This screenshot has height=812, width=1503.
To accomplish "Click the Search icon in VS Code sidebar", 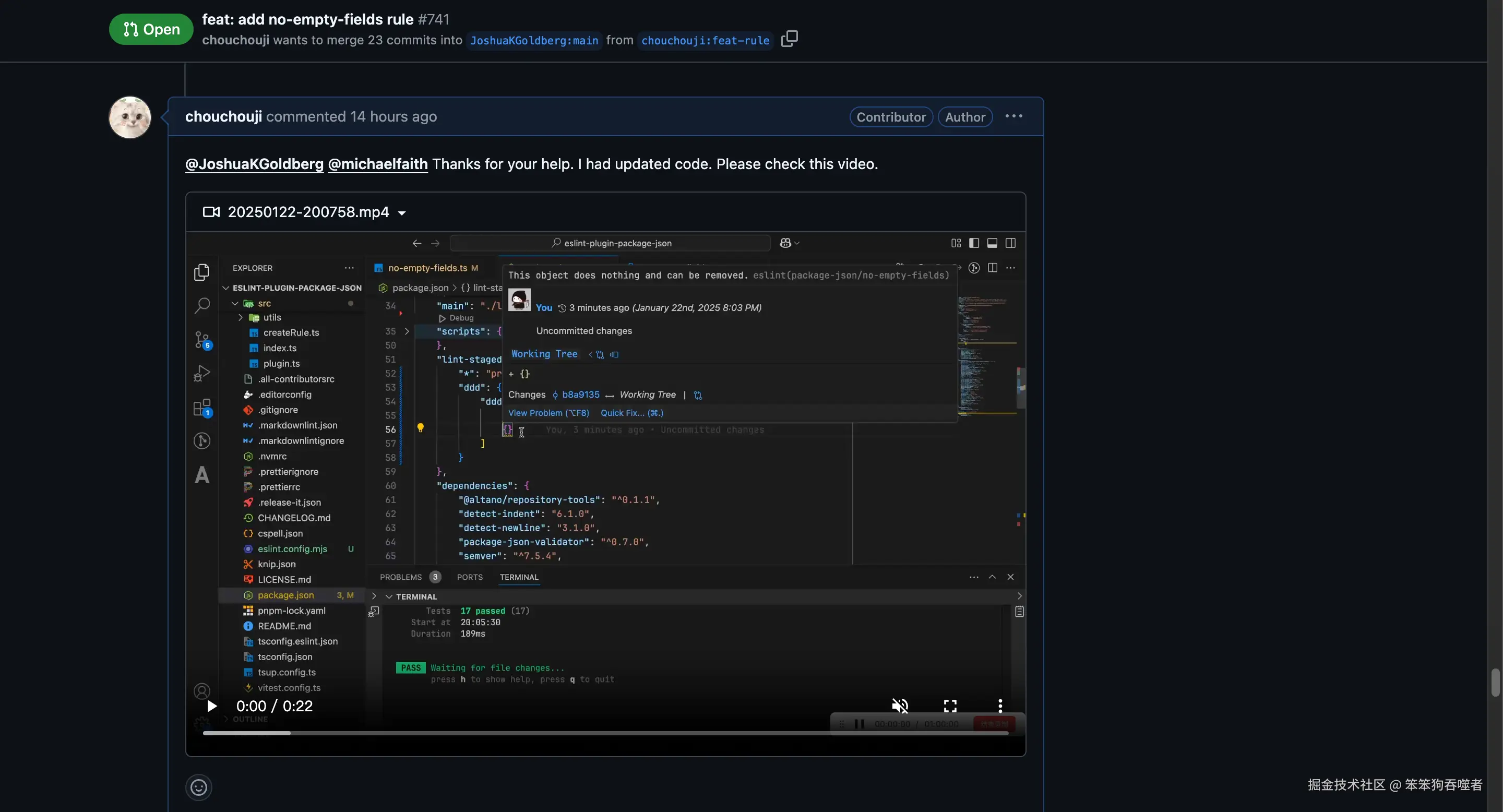I will coord(202,306).
